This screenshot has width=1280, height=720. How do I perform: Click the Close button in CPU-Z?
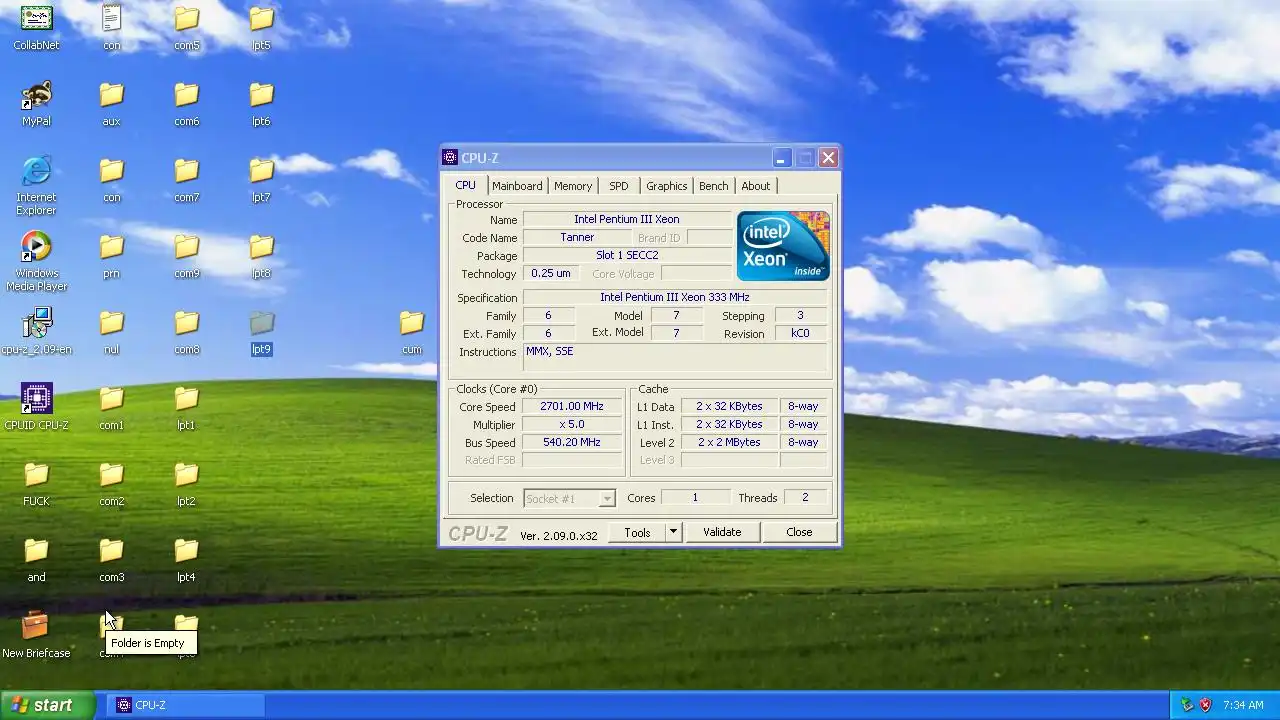(x=799, y=532)
